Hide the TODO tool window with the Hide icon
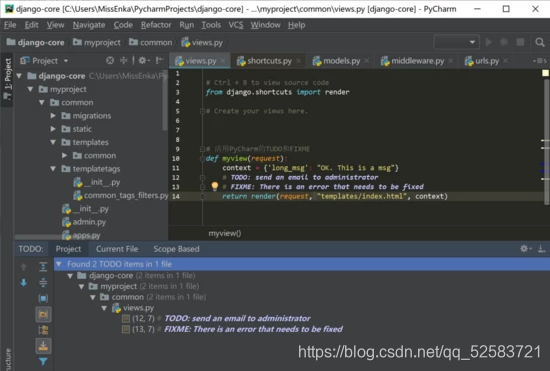This screenshot has width=550, height=371. [x=542, y=249]
